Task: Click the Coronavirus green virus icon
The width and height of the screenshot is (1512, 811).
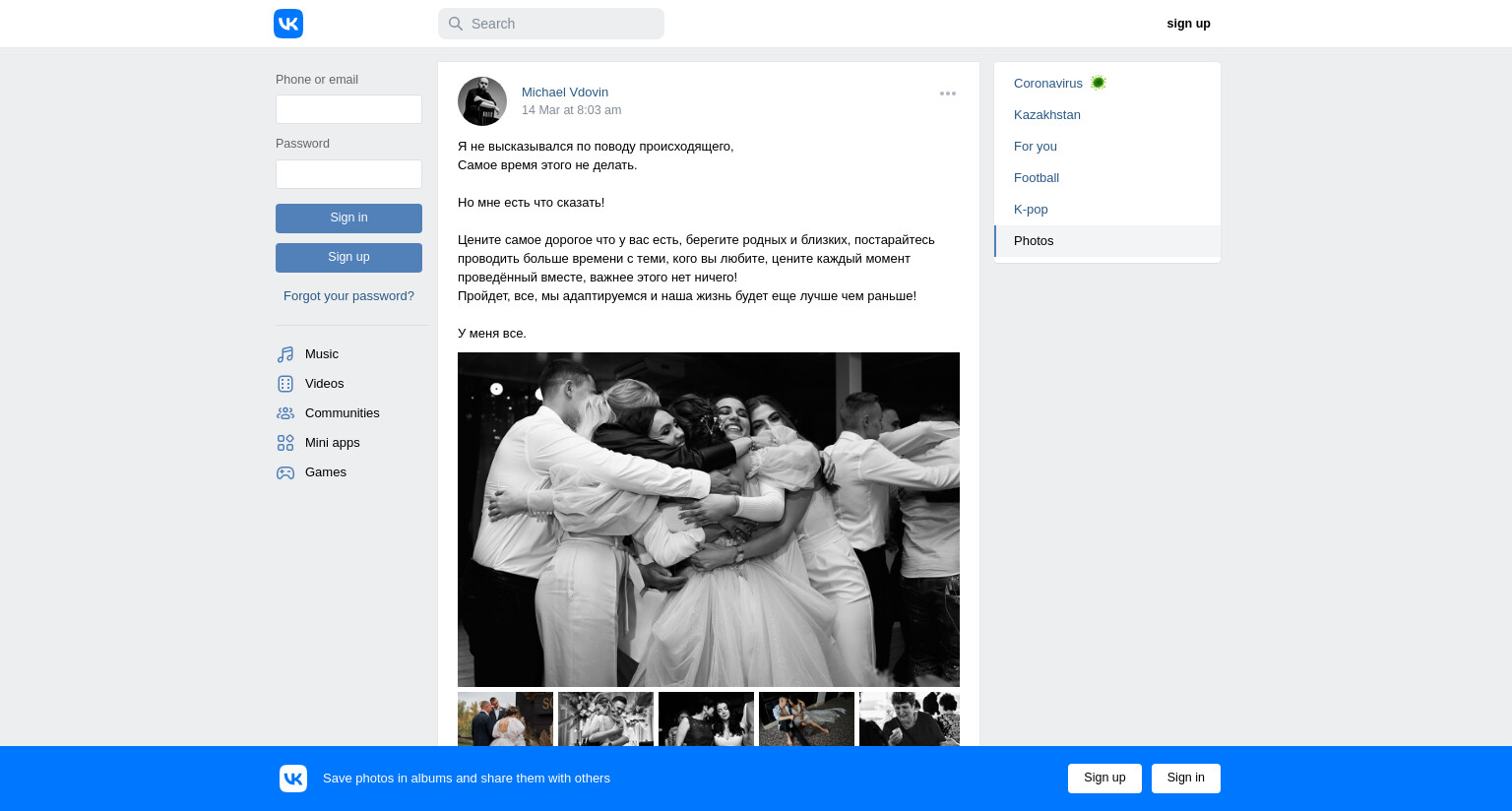Action: tap(1099, 83)
